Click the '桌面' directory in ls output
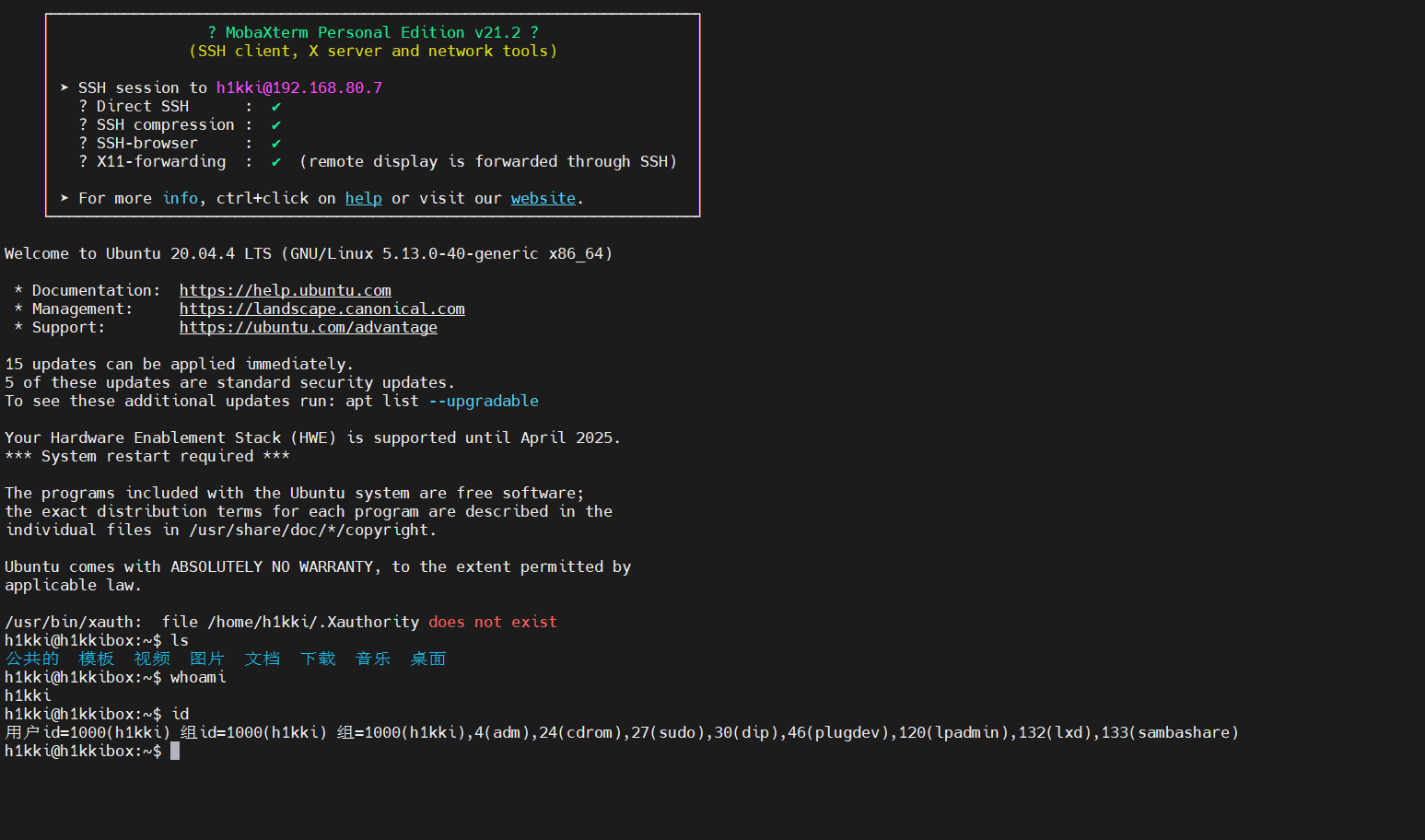The width and height of the screenshot is (1425, 840). tap(428, 659)
